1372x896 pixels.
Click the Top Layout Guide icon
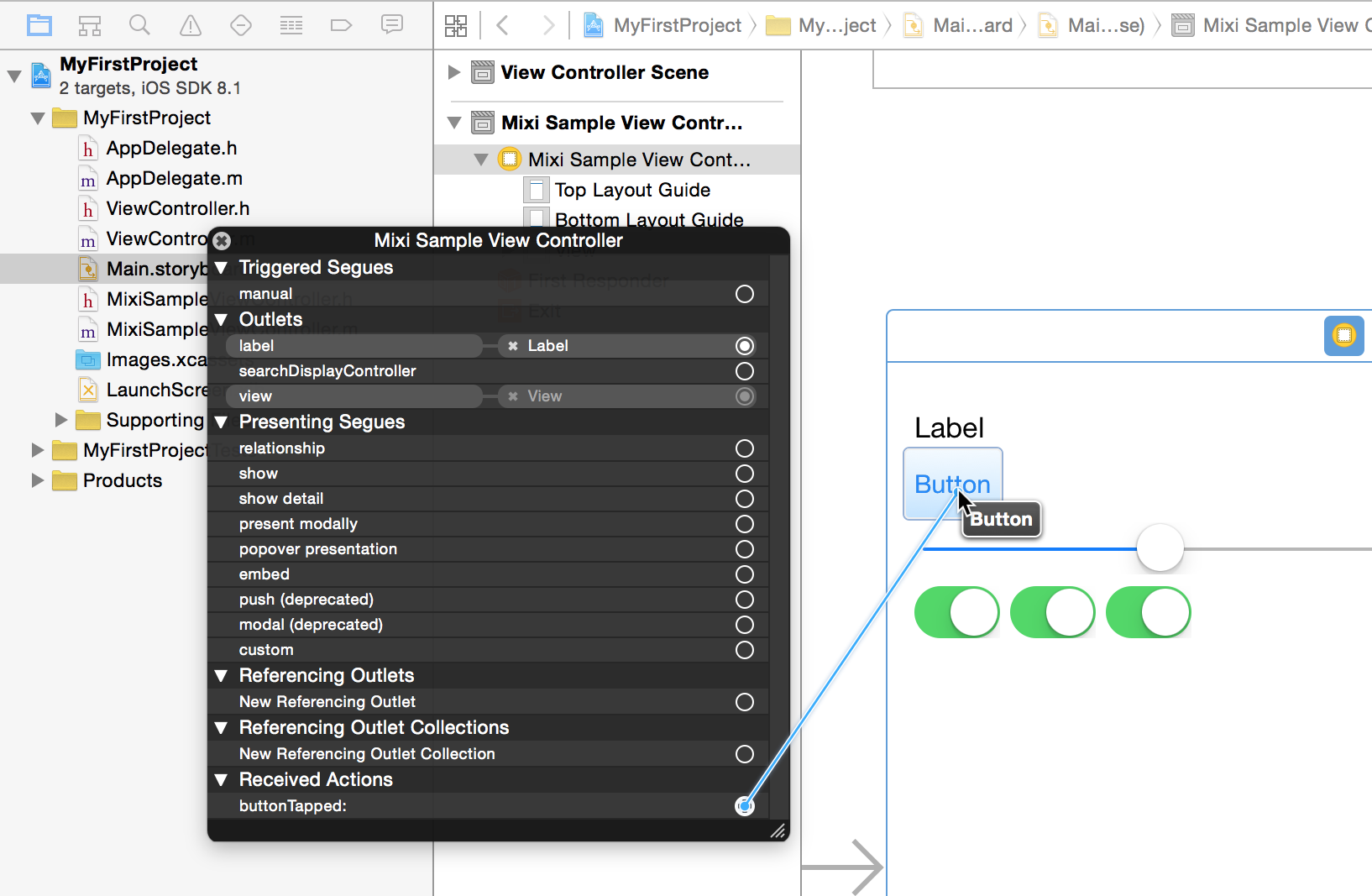537,191
